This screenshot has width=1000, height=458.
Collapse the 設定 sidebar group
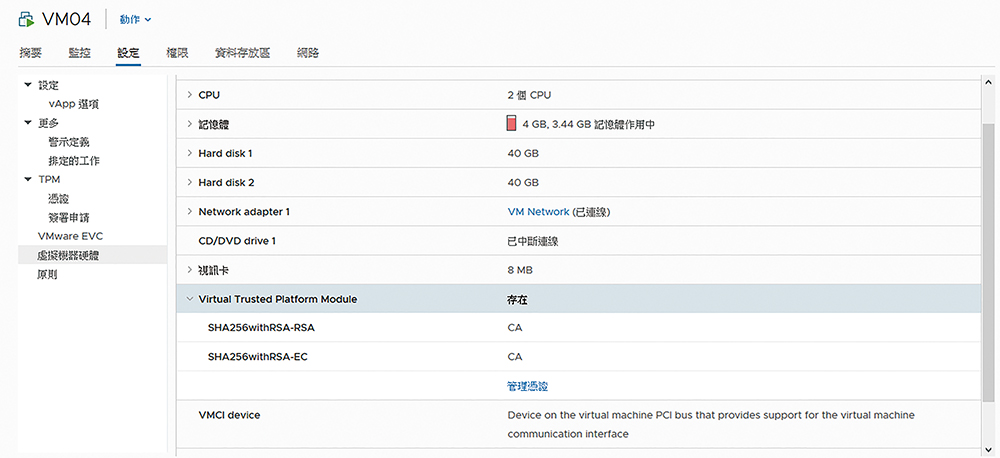[x=27, y=85]
